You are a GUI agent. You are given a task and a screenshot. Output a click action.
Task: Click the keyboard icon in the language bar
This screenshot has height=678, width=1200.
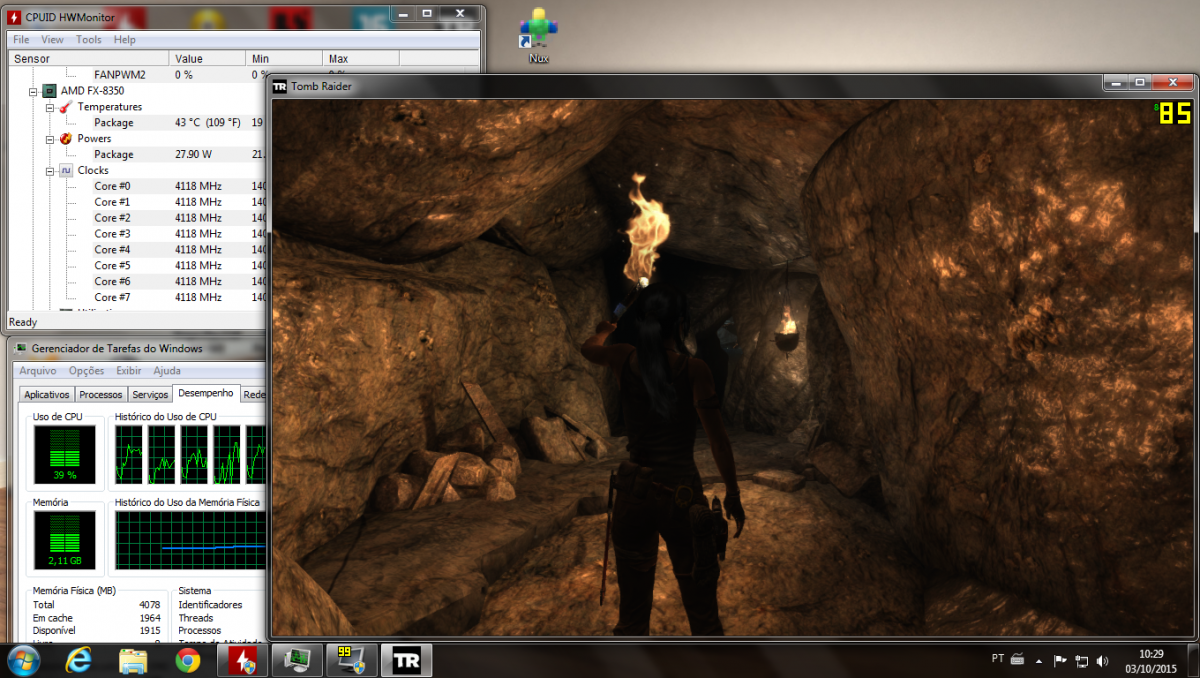point(1018,659)
